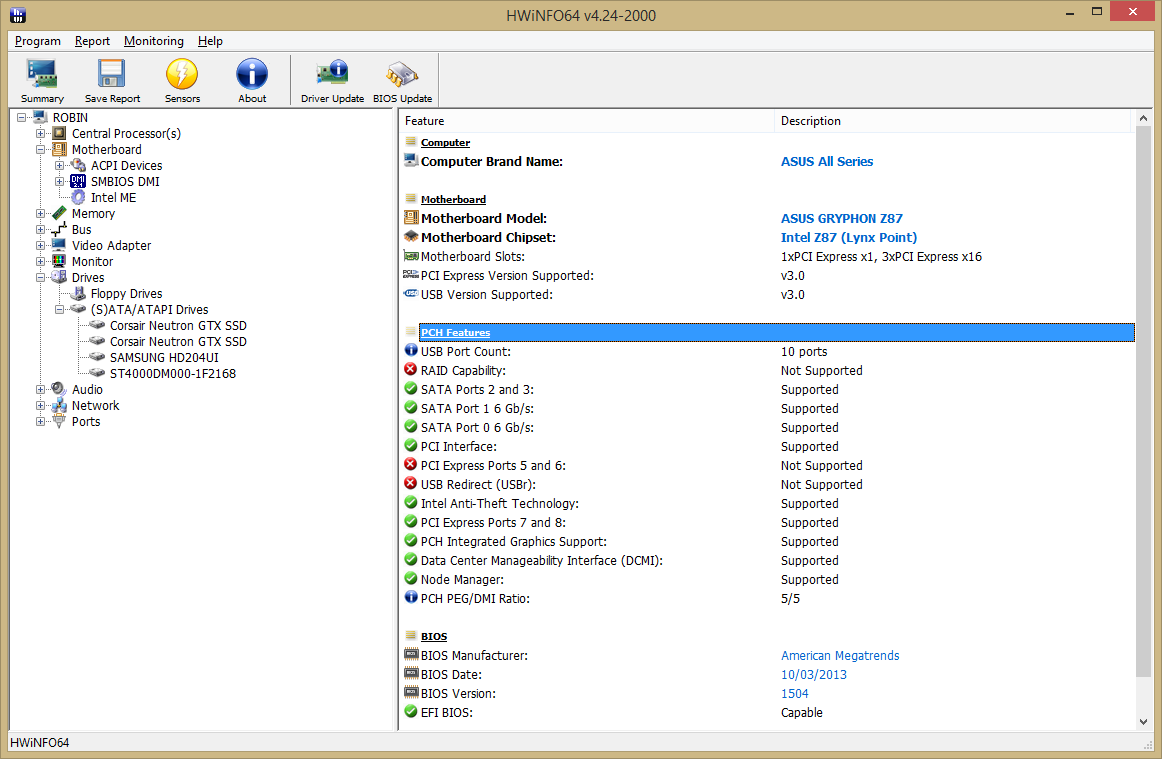Select Central Processor(s) in tree

tap(126, 133)
